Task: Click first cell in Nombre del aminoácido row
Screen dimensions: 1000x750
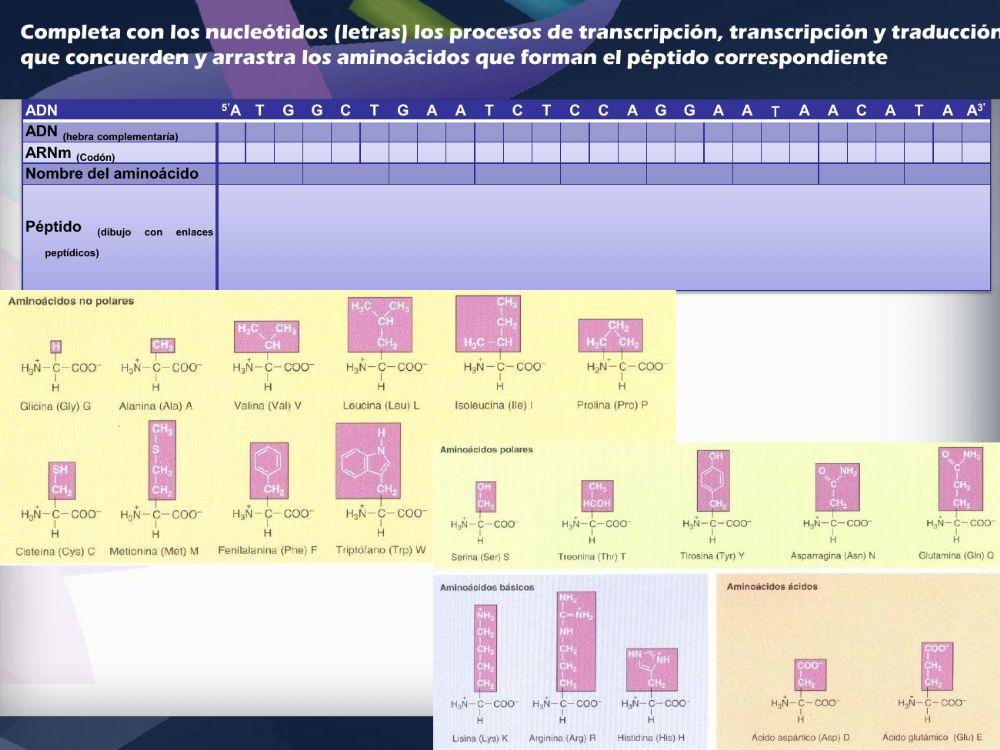Action: click(x=260, y=174)
